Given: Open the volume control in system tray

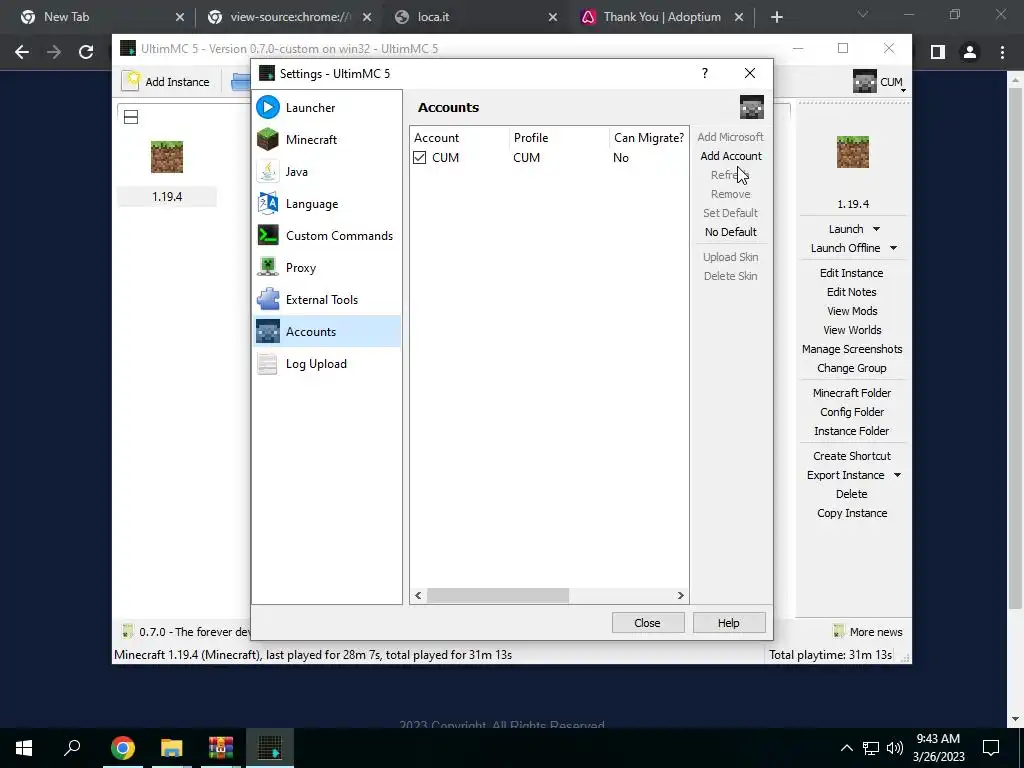Looking at the screenshot, I should tap(895, 748).
